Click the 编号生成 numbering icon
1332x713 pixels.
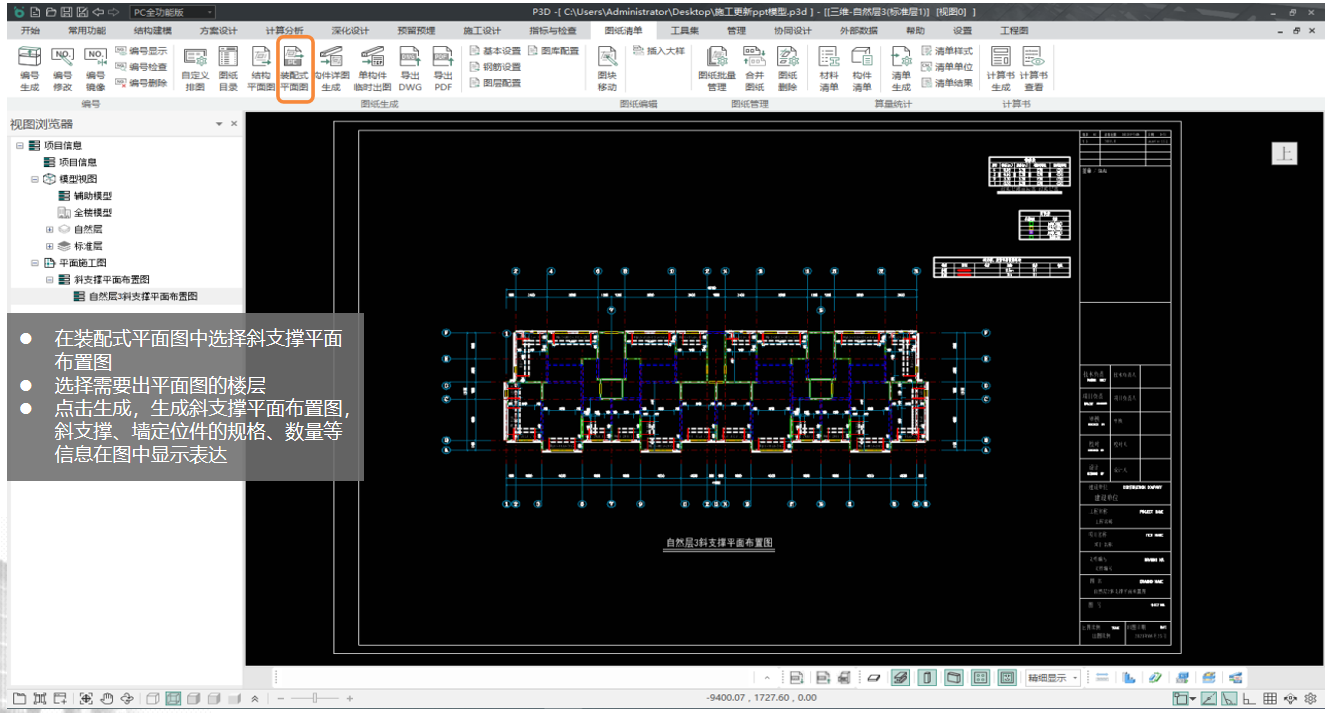30,68
